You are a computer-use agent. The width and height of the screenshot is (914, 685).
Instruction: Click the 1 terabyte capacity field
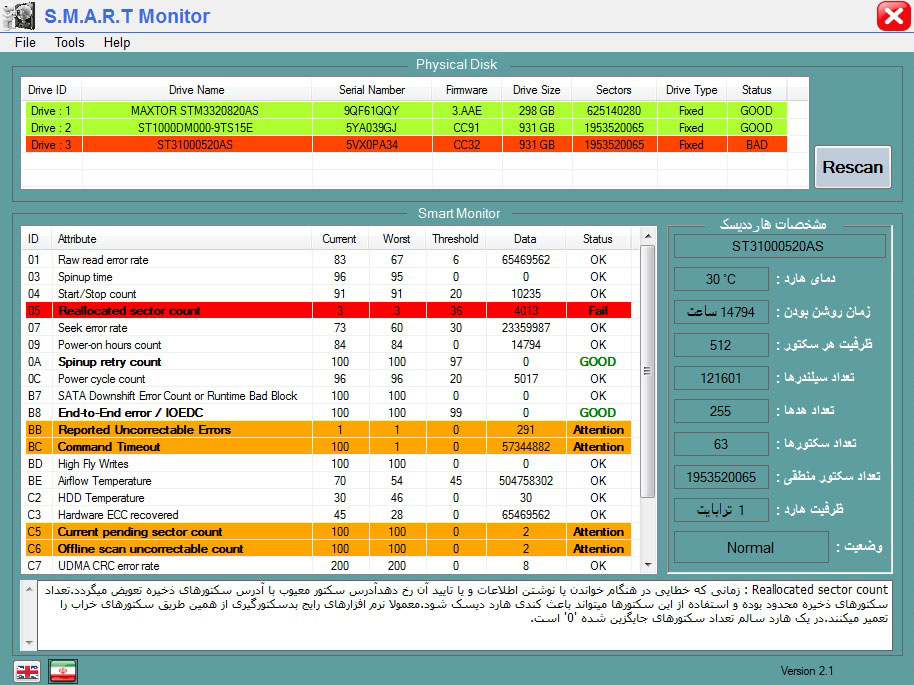(x=721, y=510)
